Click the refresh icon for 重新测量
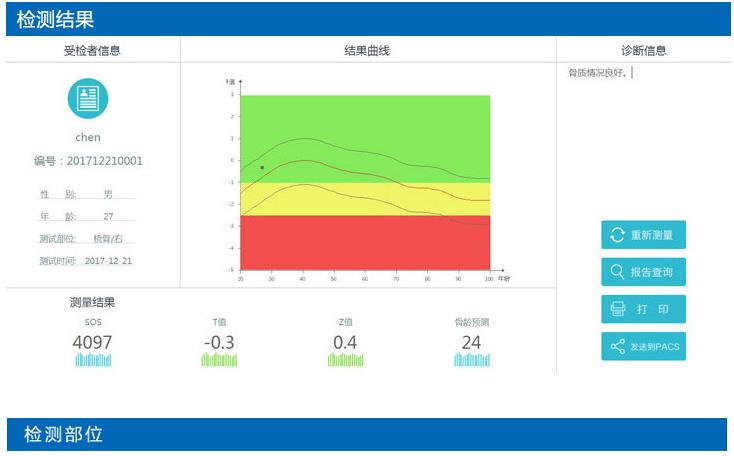Screen dimensions: 734x456 pyautogui.click(x=617, y=235)
